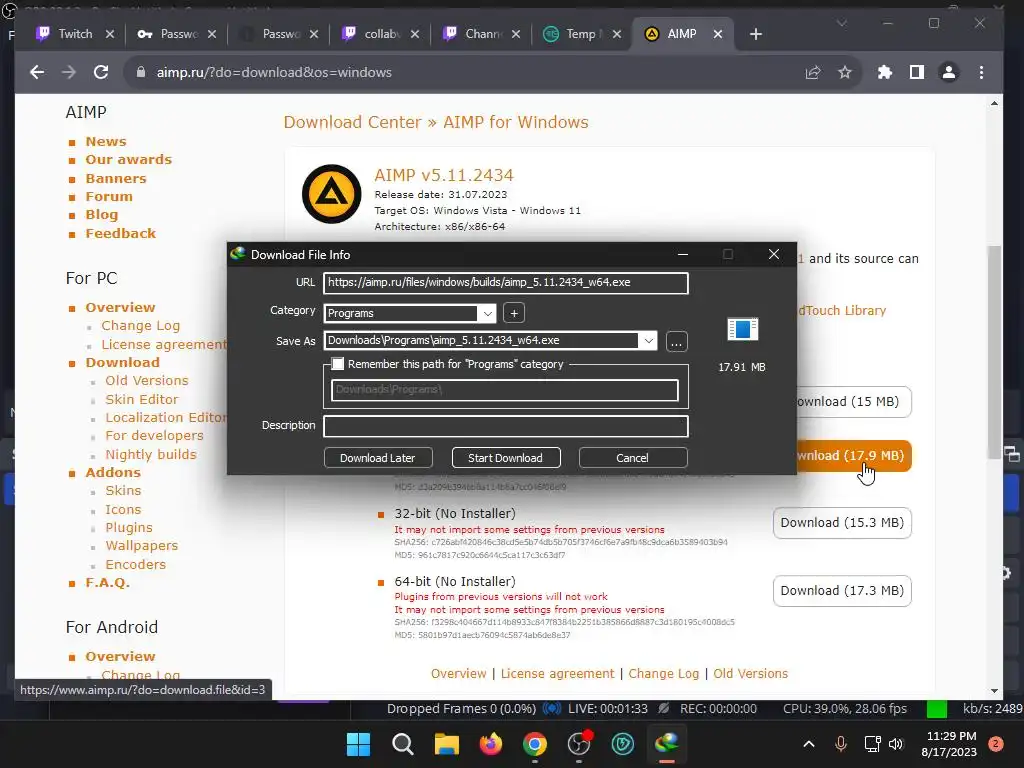Open the License agreement sidebar link
Viewport: 1024px width, 768px height.
tap(163, 345)
